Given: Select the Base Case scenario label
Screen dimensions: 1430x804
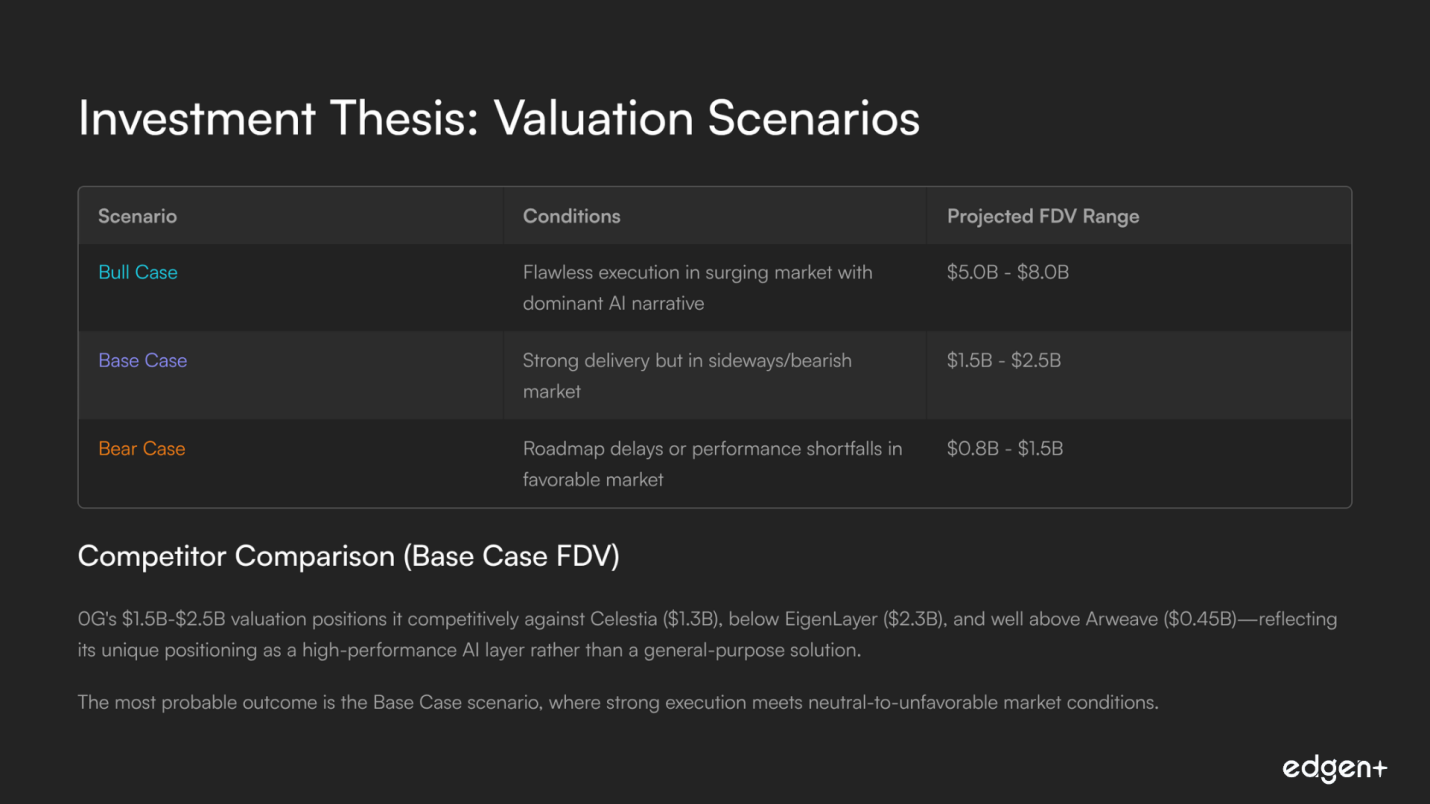Looking at the screenshot, I should point(143,361).
